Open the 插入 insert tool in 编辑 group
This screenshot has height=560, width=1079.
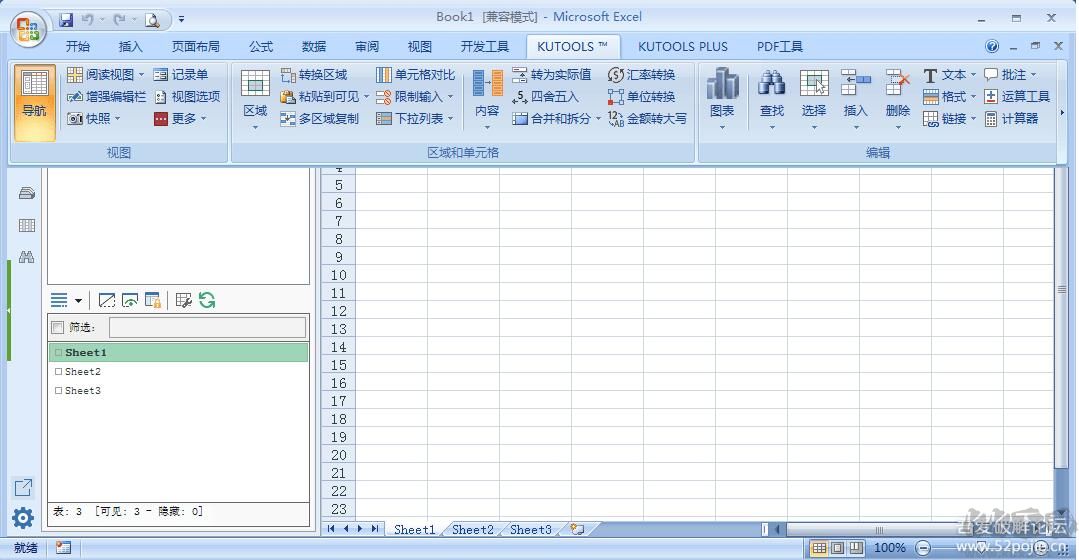click(855, 100)
